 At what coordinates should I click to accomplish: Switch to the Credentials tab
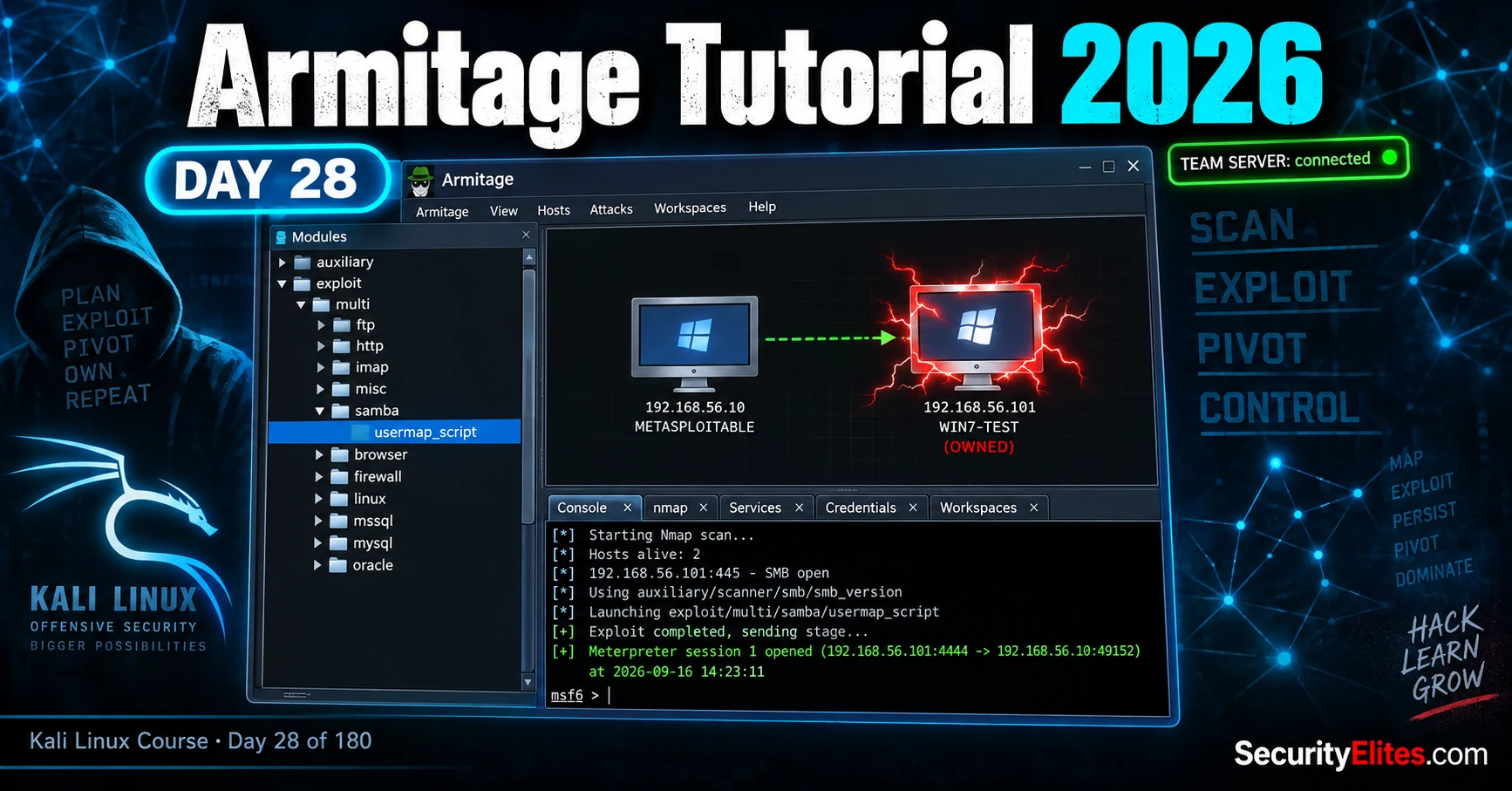click(x=861, y=508)
